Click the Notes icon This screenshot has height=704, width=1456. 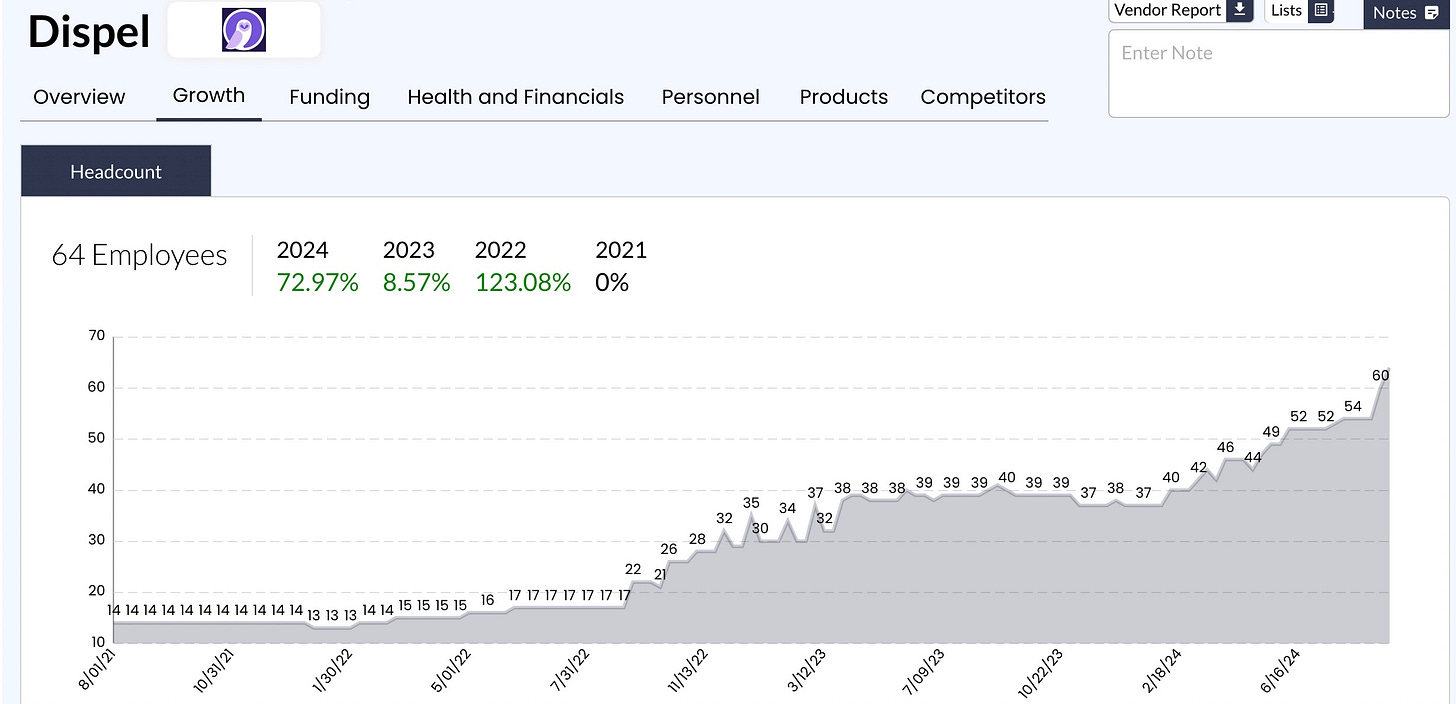click(x=1431, y=13)
